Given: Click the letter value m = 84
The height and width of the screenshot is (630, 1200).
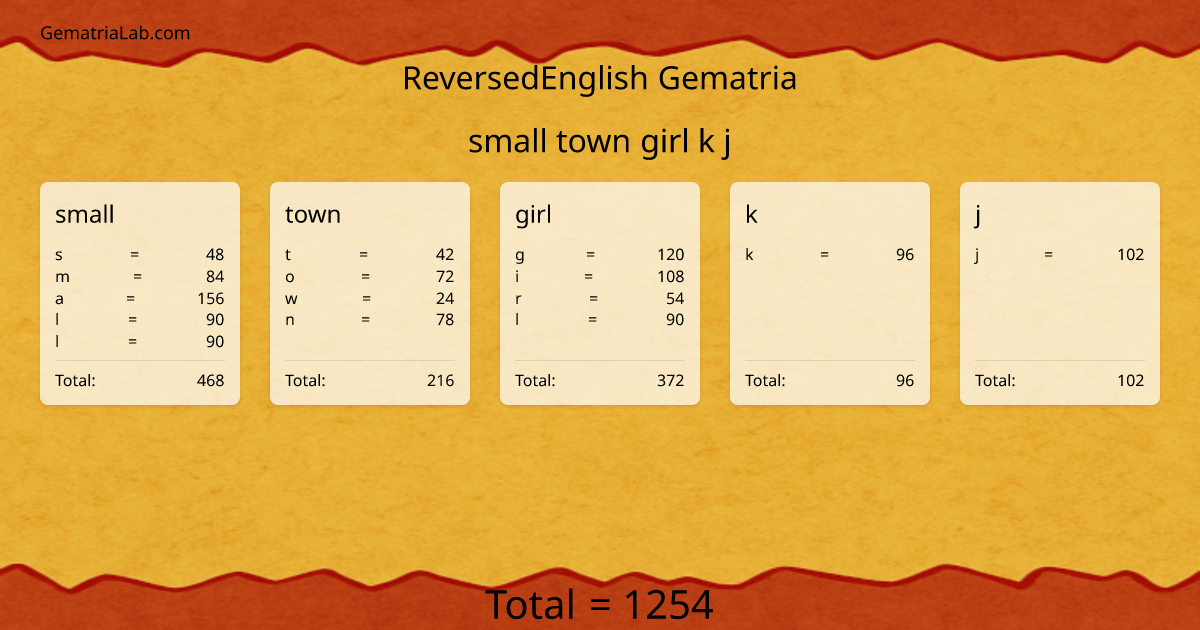Looking at the screenshot, I should (140, 276).
